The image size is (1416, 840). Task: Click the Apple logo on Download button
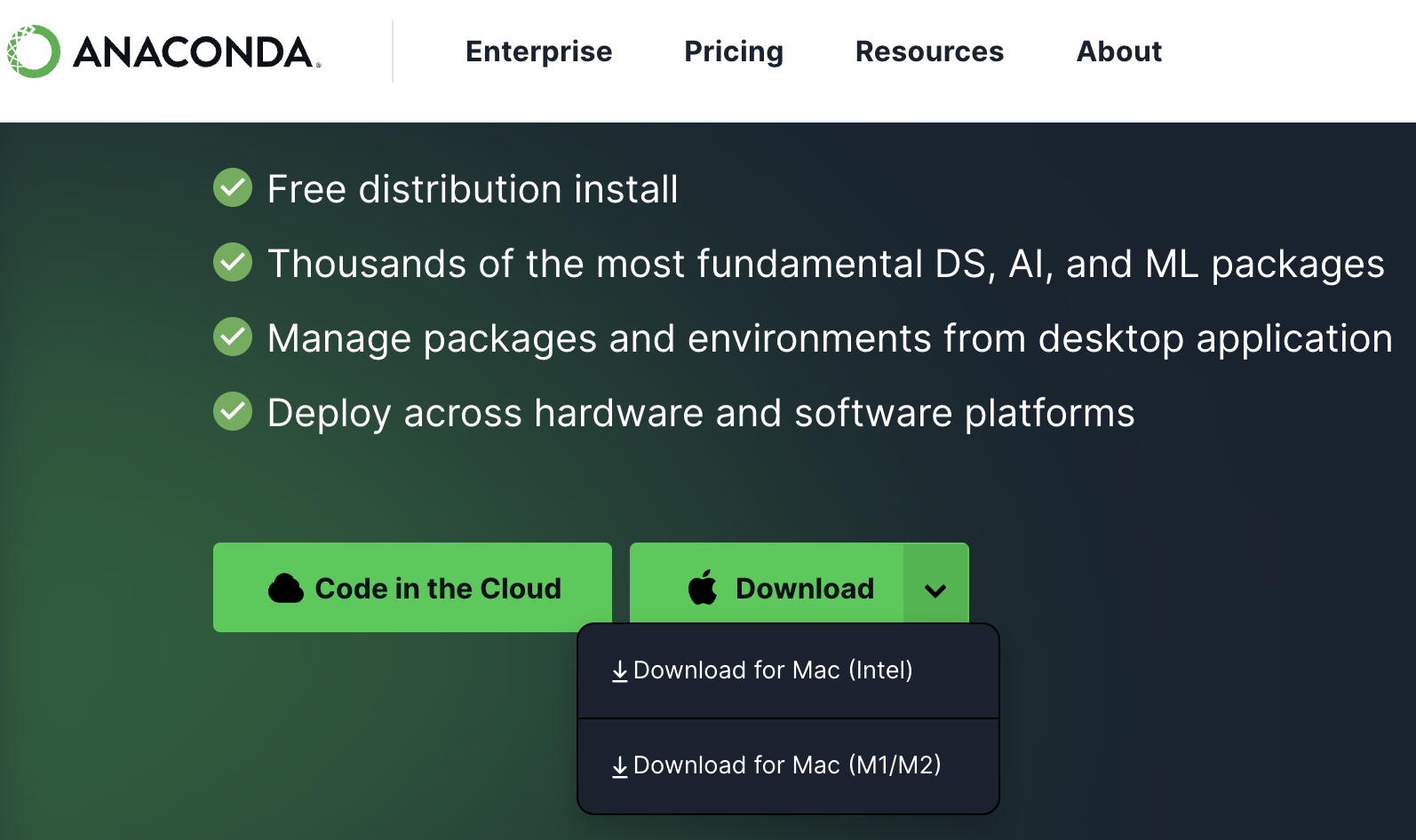(703, 587)
